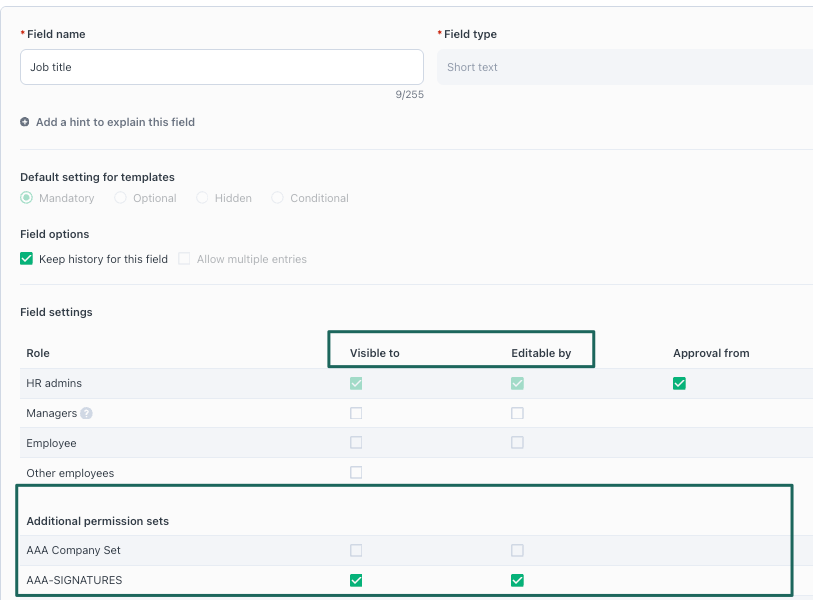Image resolution: width=813 pixels, height=600 pixels.
Task: Check Other employees Visible to checkbox
Action: point(356,473)
